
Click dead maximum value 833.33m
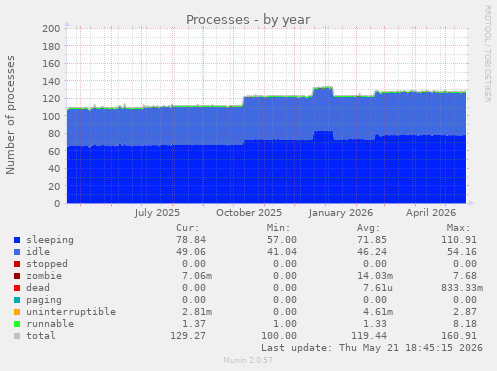(462, 288)
